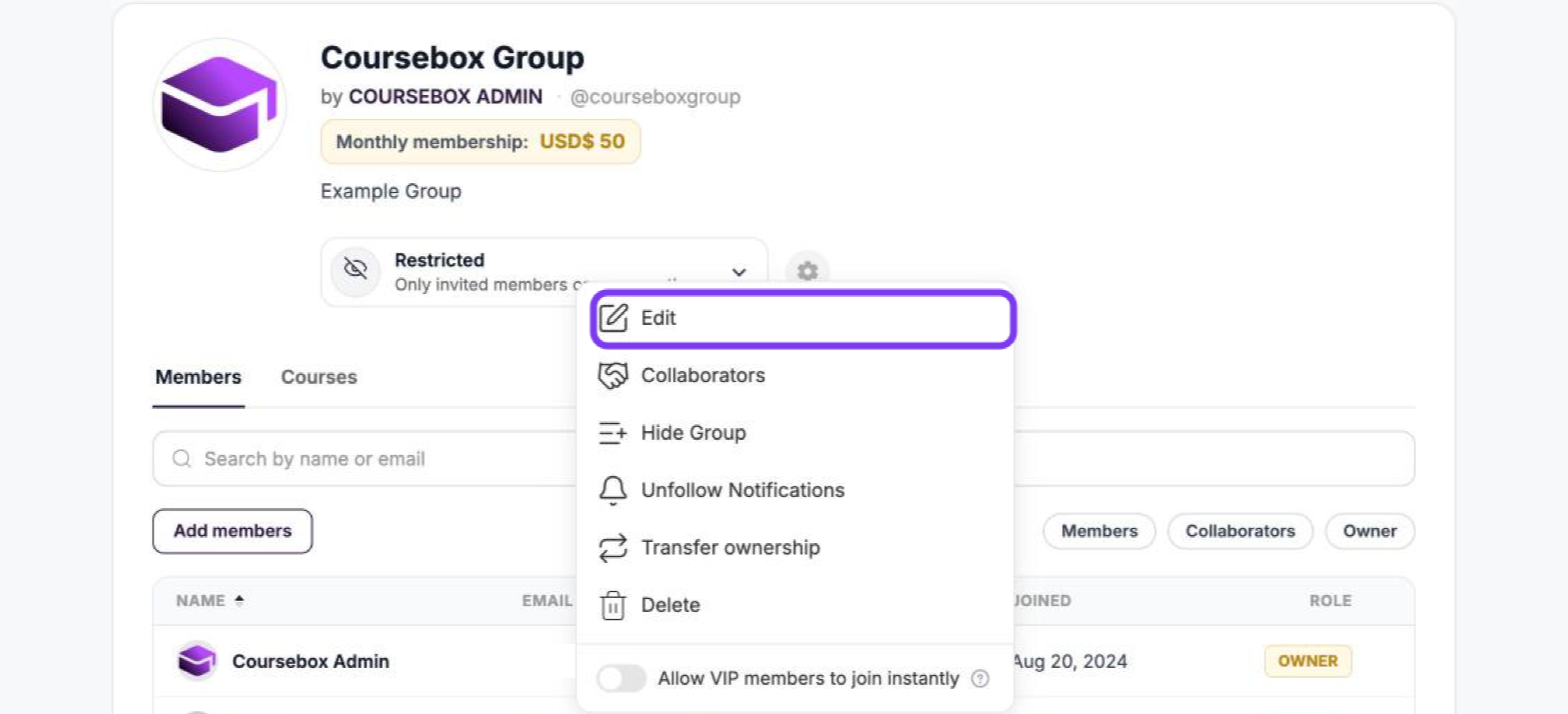Click the Edit pencil icon
The height and width of the screenshot is (714, 1568).
[x=613, y=319]
